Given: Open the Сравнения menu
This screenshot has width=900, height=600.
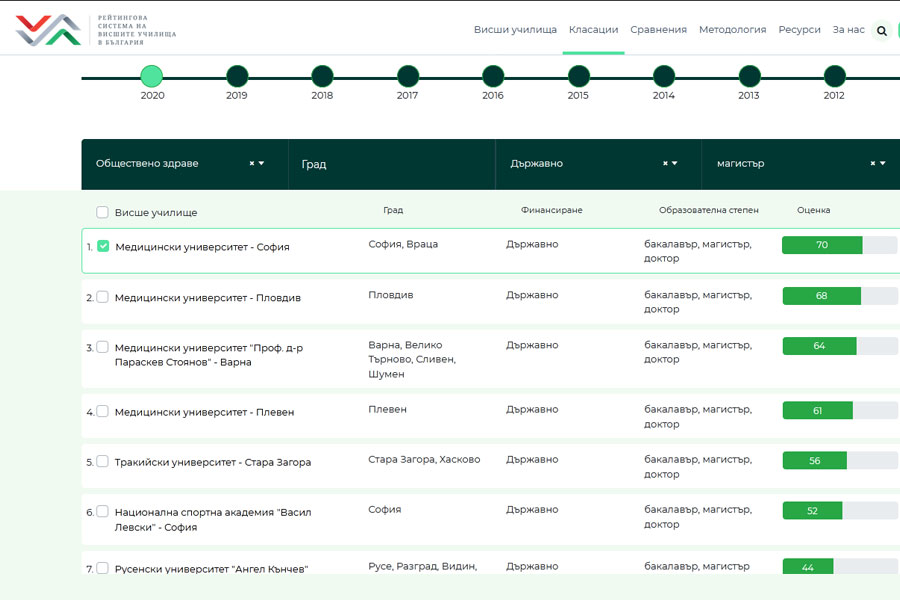Looking at the screenshot, I should pos(658,30).
